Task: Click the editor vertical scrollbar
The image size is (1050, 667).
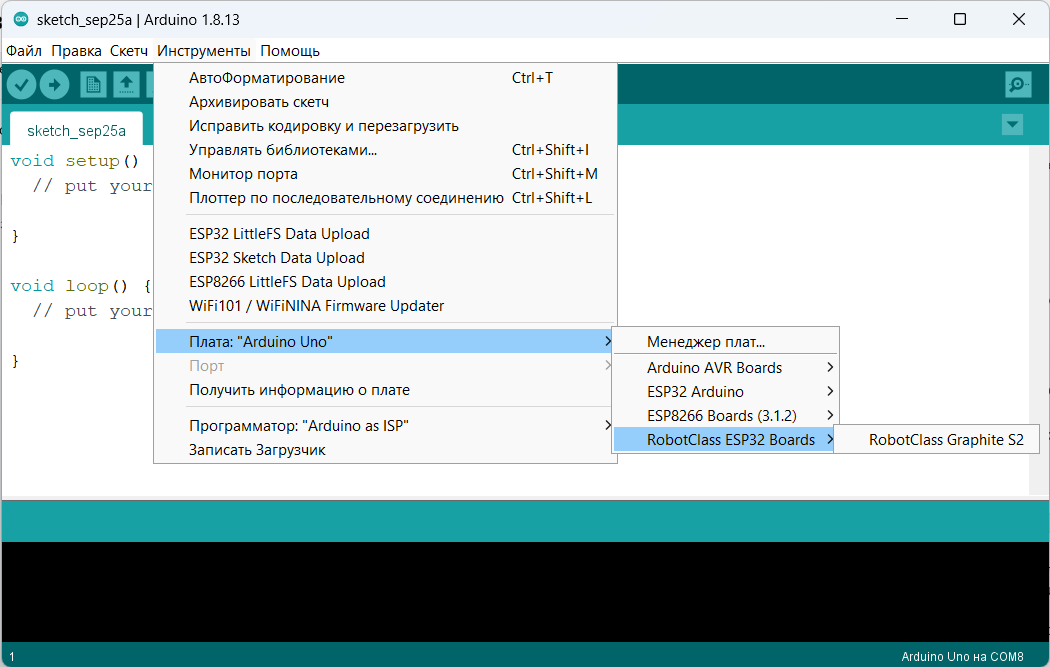Action: coord(1039,320)
